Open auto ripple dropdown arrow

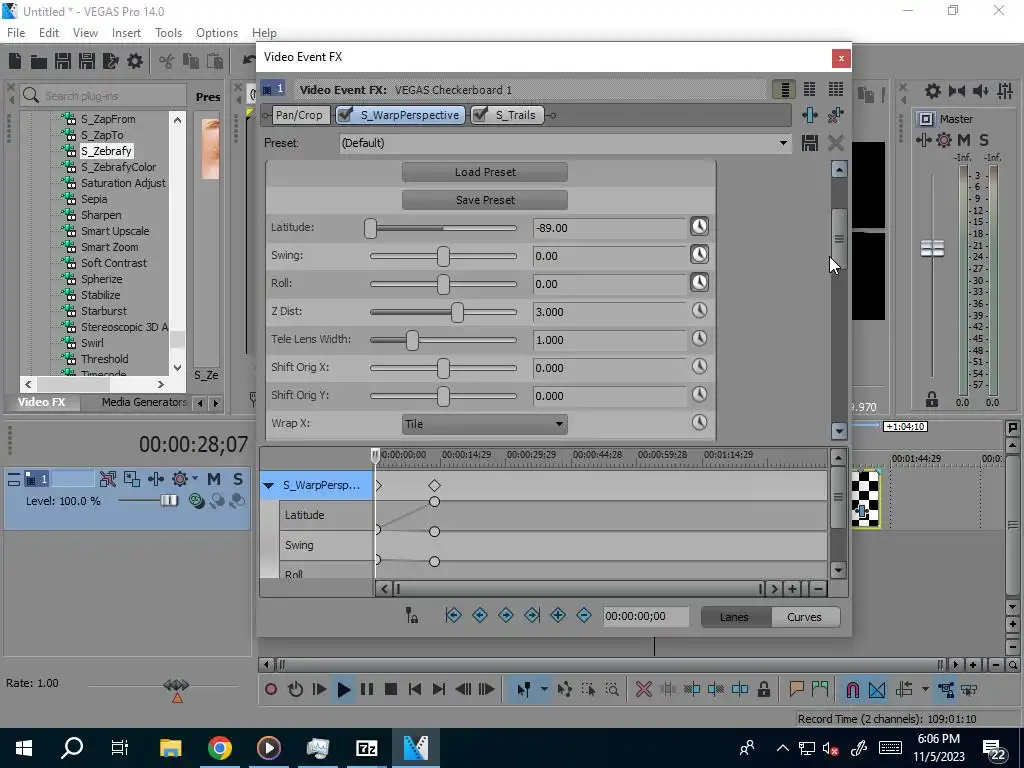pyautogui.click(x=925, y=689)
